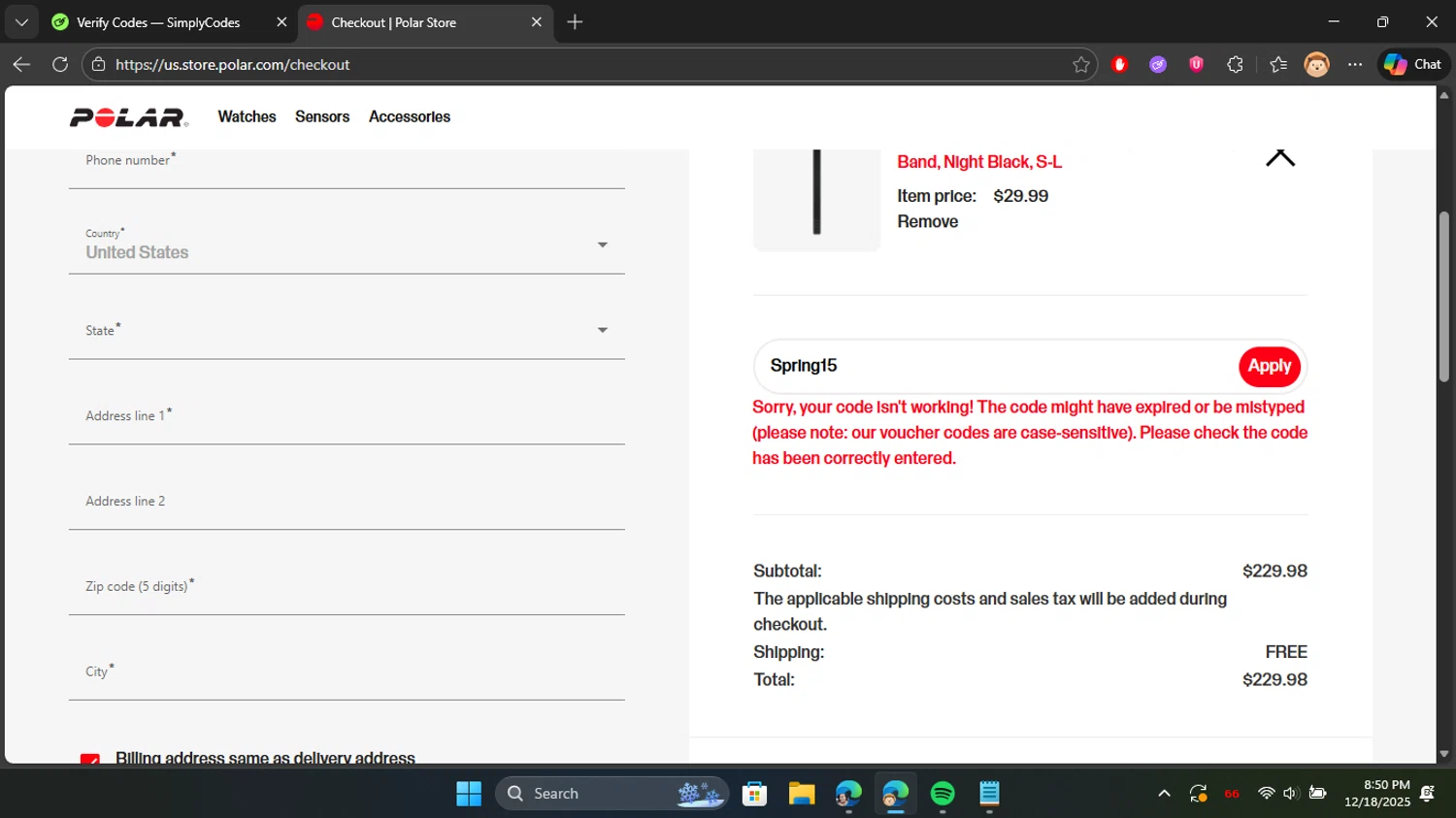Viewport: 1456px width, 818px height.
Task: Click the voucher code field containing Spring15
Action: point(997,366)
